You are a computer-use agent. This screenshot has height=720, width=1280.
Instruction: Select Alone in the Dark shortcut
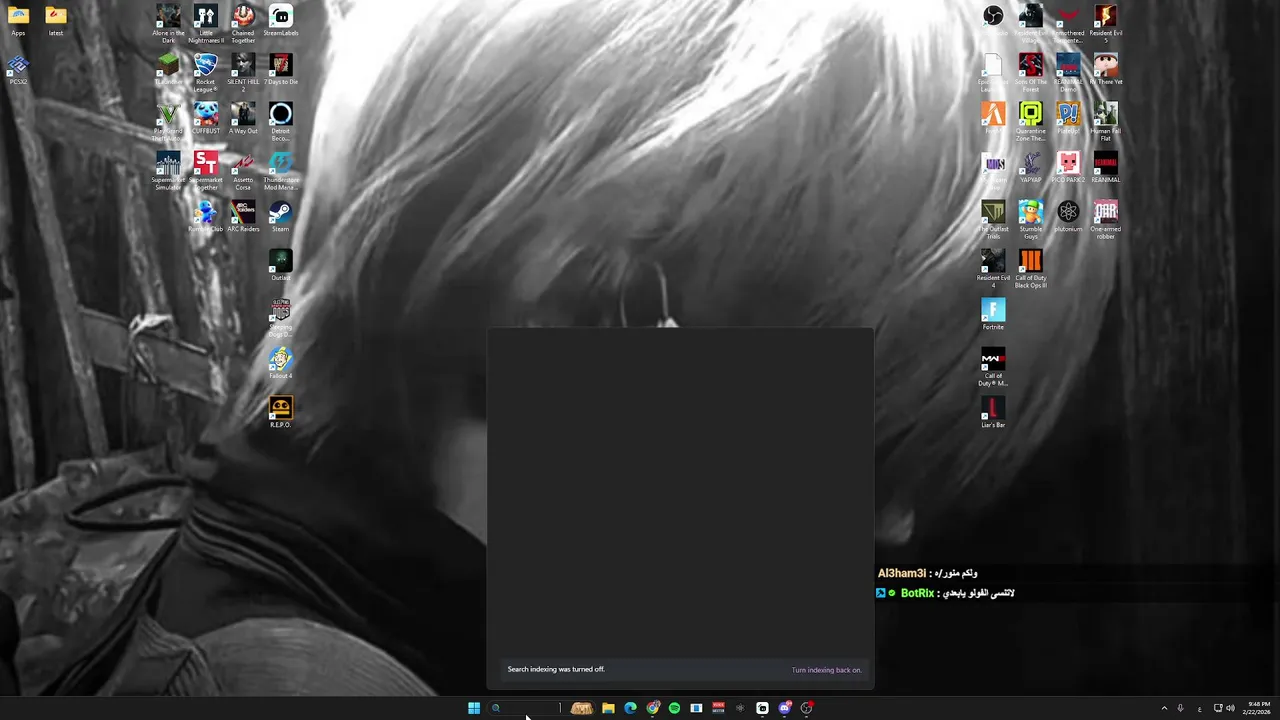168,24
